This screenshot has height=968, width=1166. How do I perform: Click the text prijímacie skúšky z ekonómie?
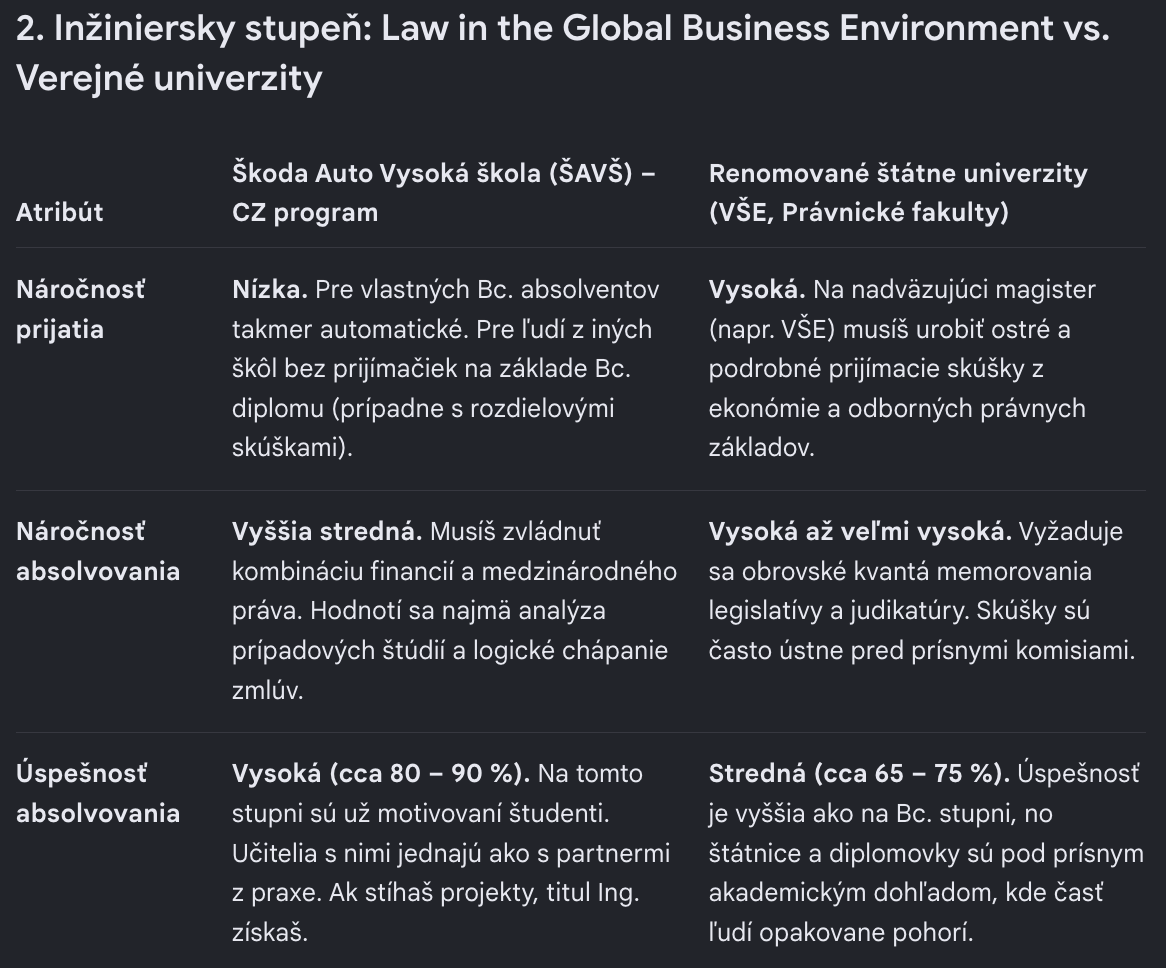(x=876, y=389)
